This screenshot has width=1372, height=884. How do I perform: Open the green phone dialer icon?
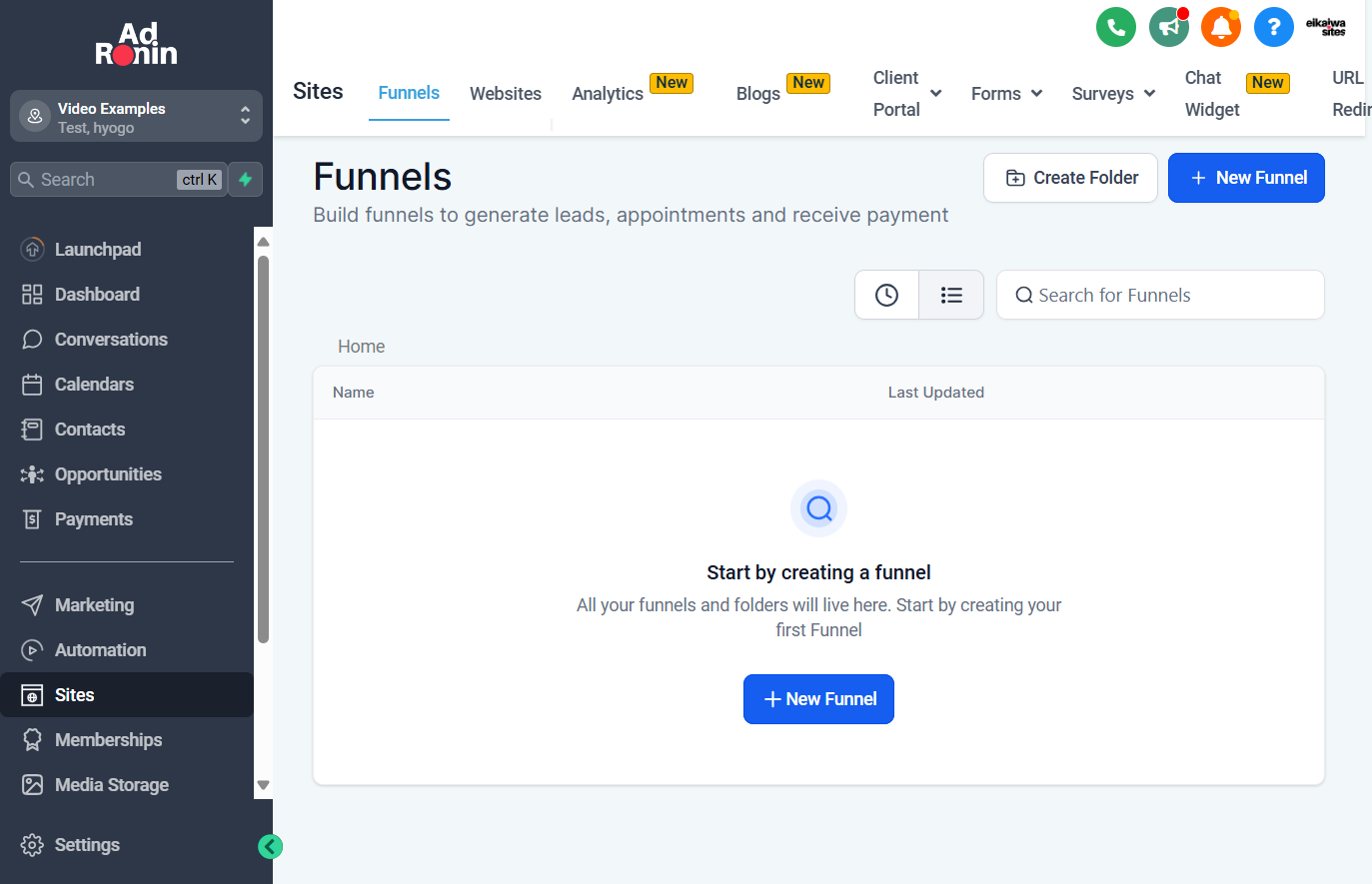(1116, 27)
